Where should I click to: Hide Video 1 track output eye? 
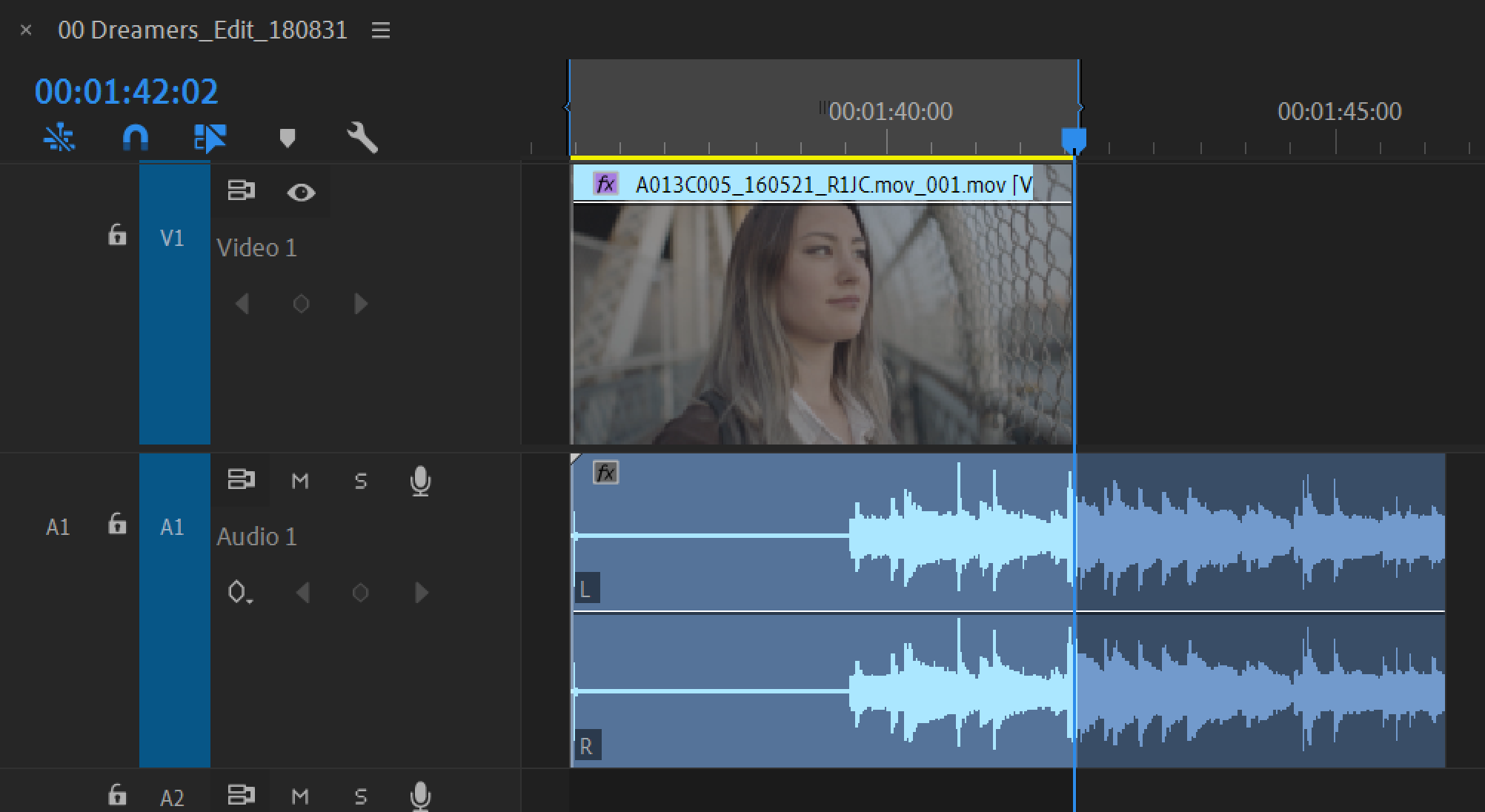[x=301, y=193]
